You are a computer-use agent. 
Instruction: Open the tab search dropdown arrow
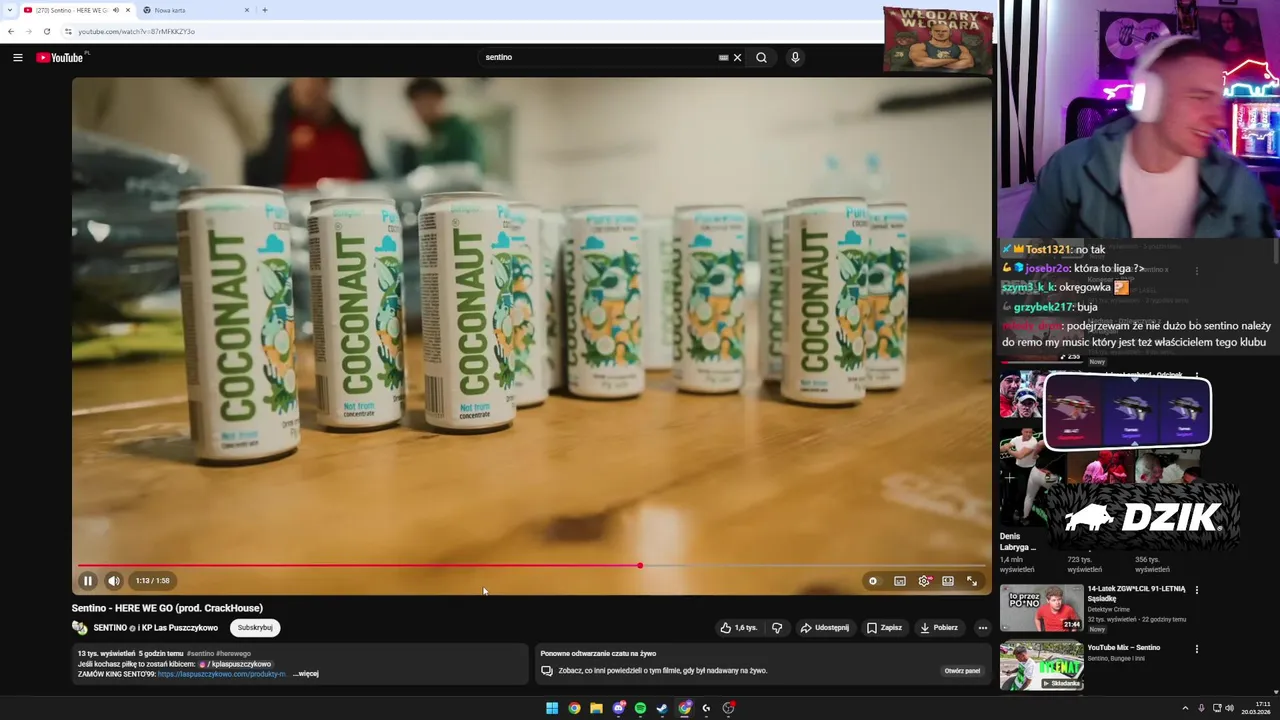(x=10, y=10)
